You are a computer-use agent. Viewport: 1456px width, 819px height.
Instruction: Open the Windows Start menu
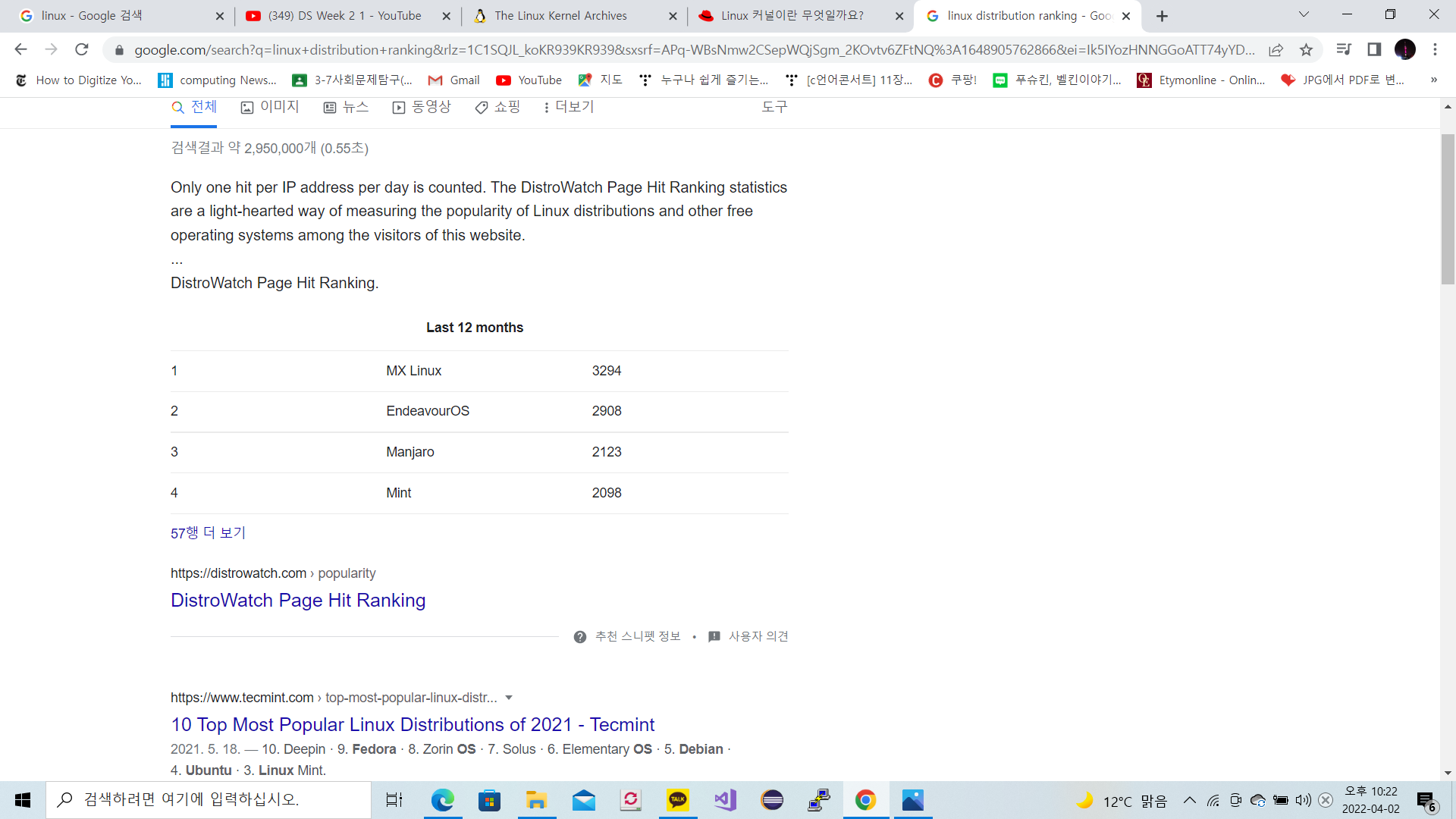[x=23, y=800]
